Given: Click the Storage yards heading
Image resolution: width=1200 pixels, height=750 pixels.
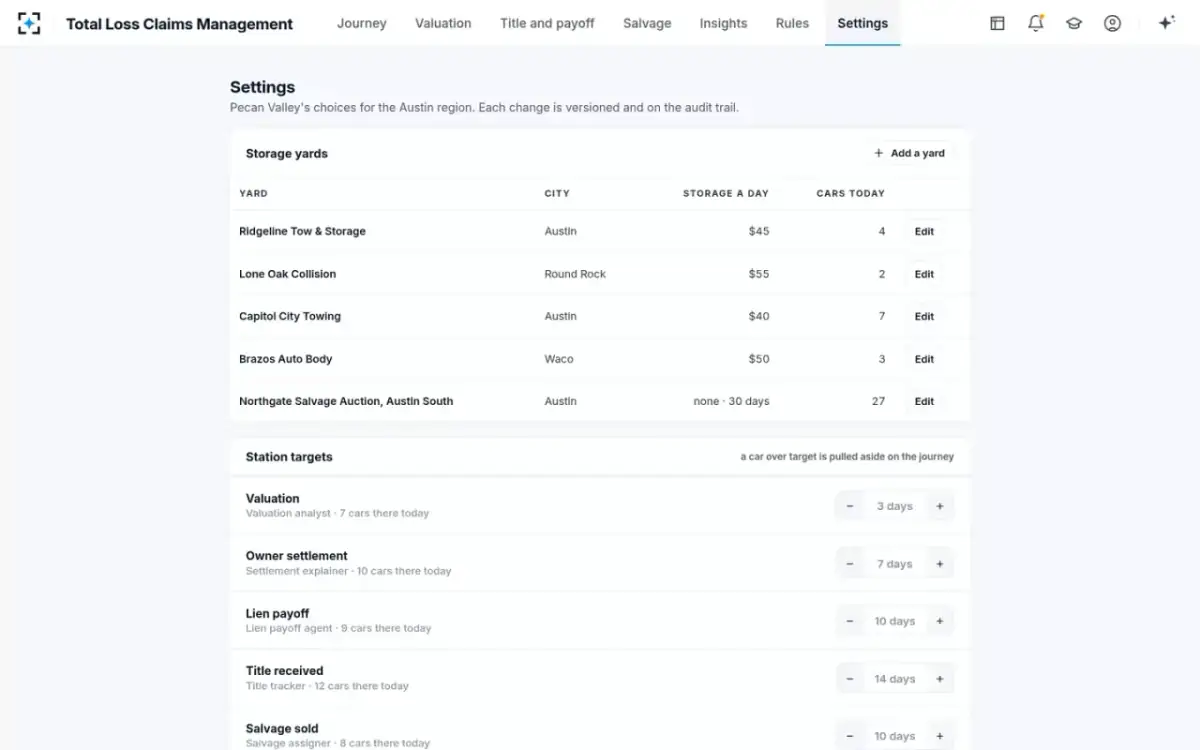Looking at the screenshot, I should click(287, 153).
